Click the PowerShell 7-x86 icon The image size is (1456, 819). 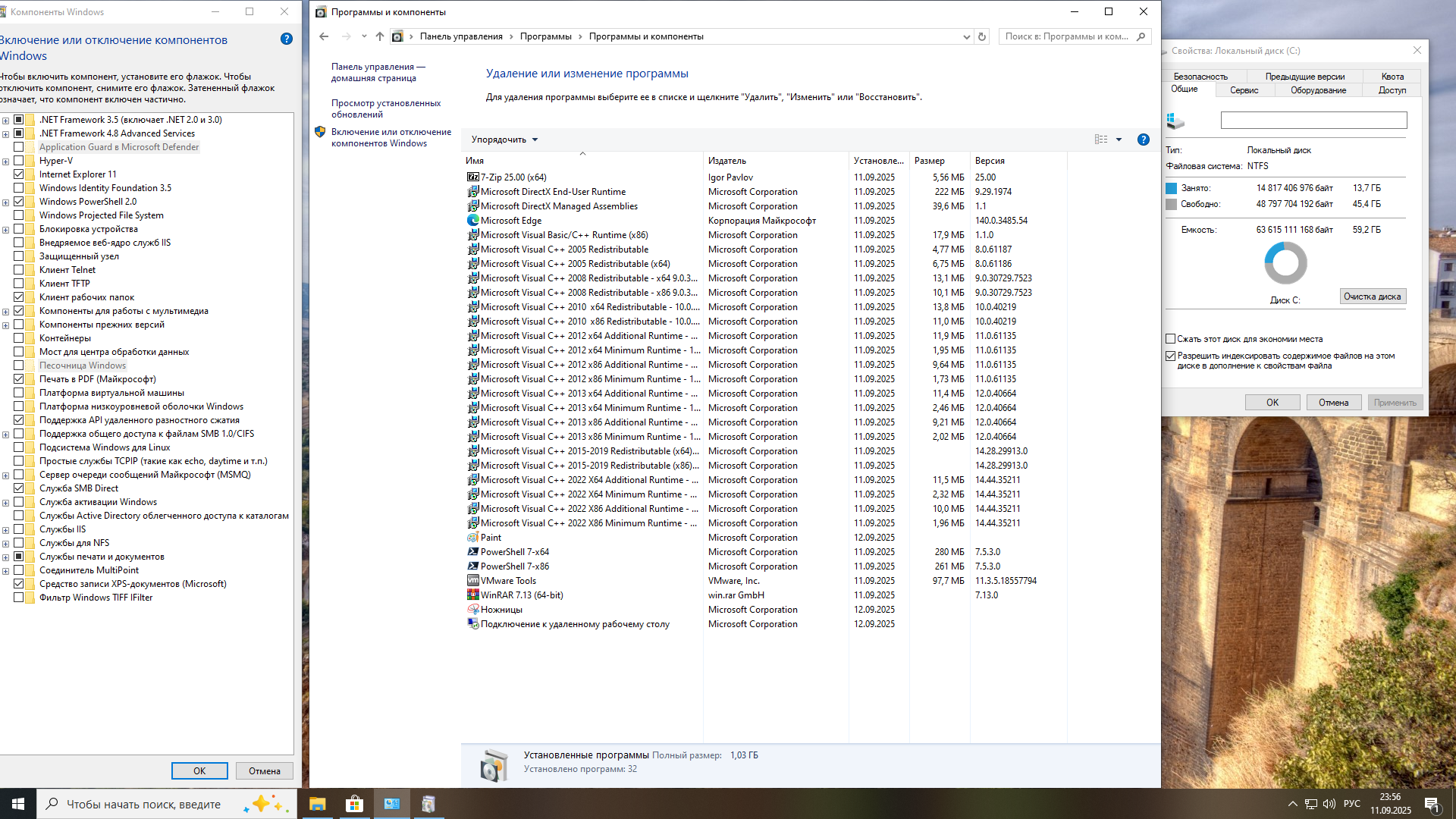(x=473, y=566)
